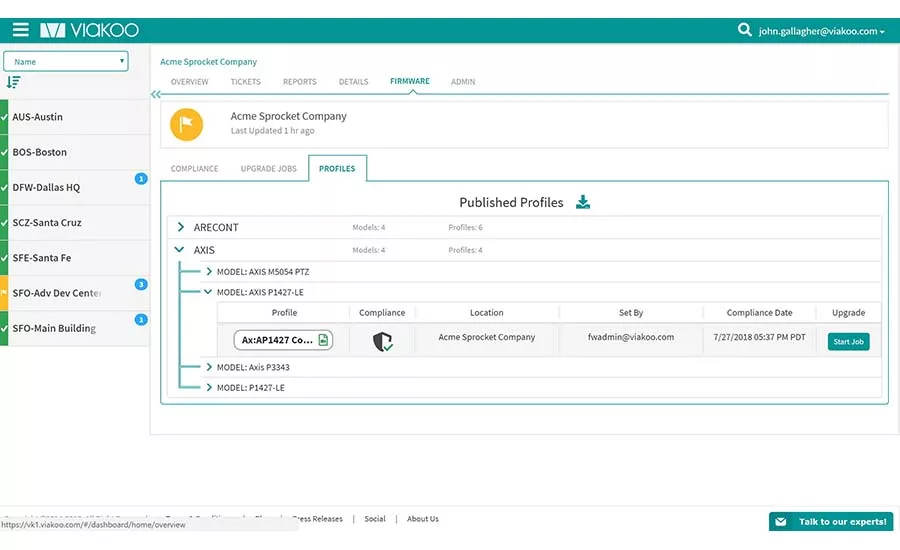Collapse the site sidebar with double chevron

click(x=156, y=94)
